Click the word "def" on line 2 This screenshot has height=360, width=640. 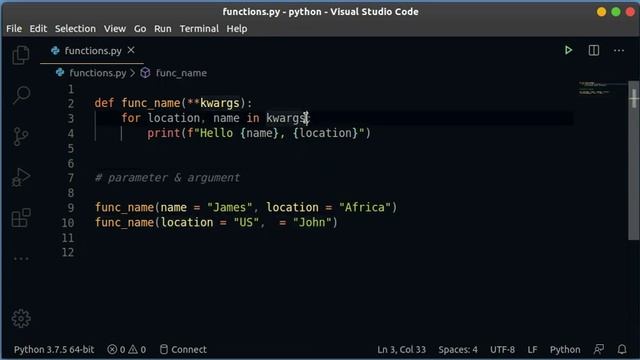click(x=104, y=103)
